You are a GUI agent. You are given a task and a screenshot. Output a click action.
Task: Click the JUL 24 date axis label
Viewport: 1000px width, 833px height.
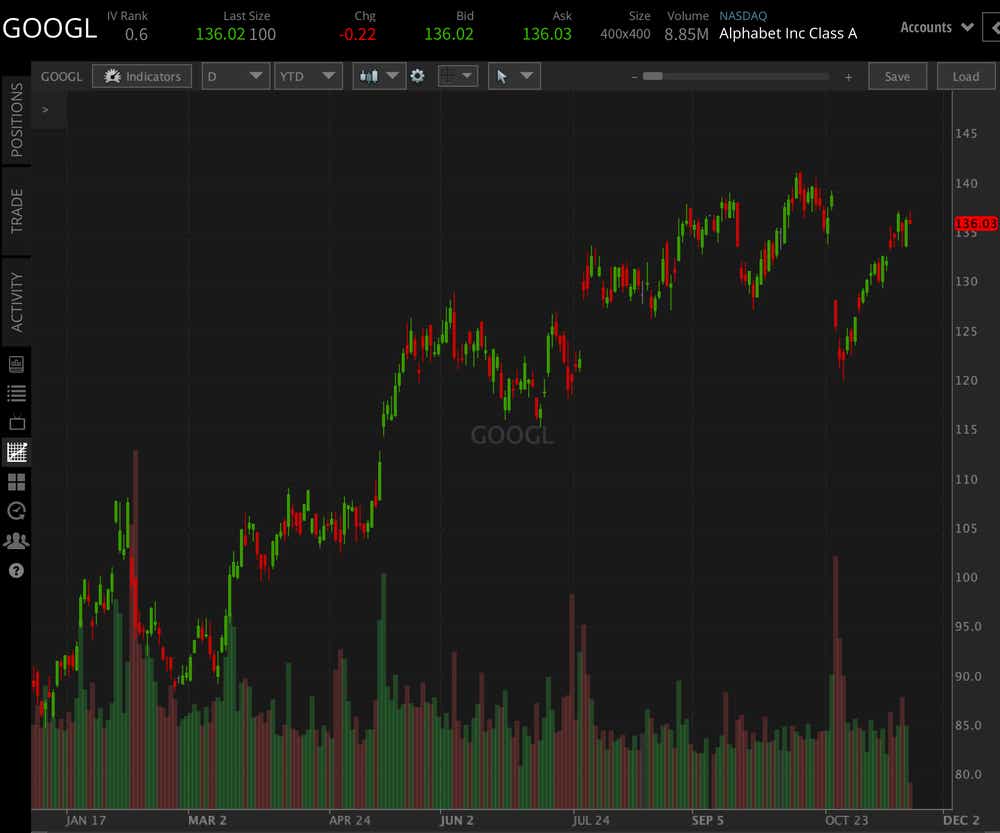(591, 820)
